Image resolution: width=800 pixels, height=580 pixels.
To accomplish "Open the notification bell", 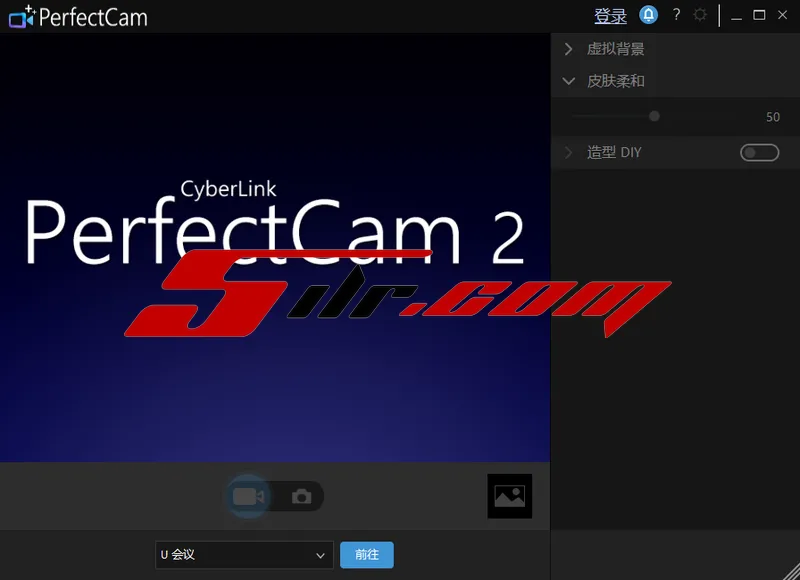I will coord(648,15).
